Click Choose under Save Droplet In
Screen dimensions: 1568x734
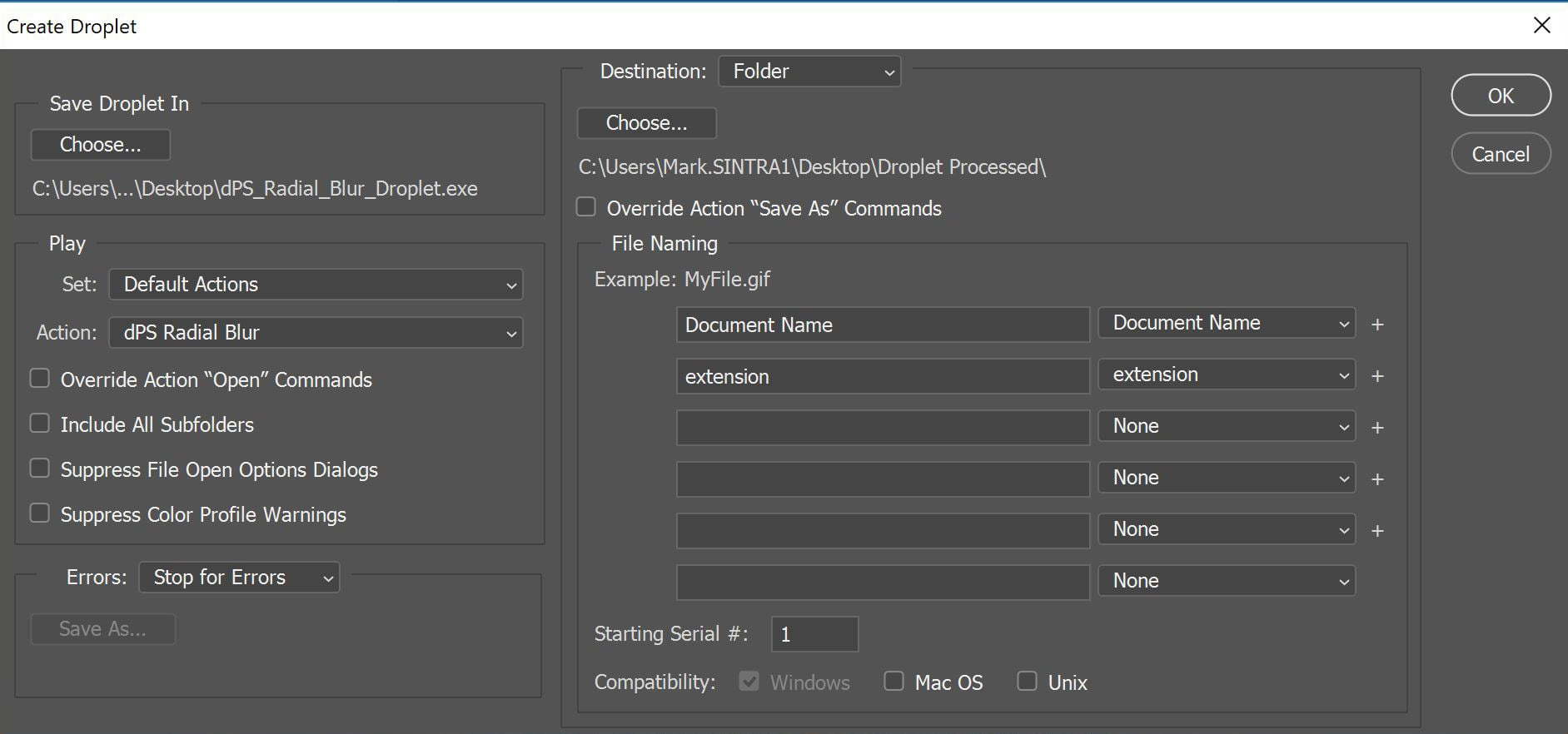(101, 145)
